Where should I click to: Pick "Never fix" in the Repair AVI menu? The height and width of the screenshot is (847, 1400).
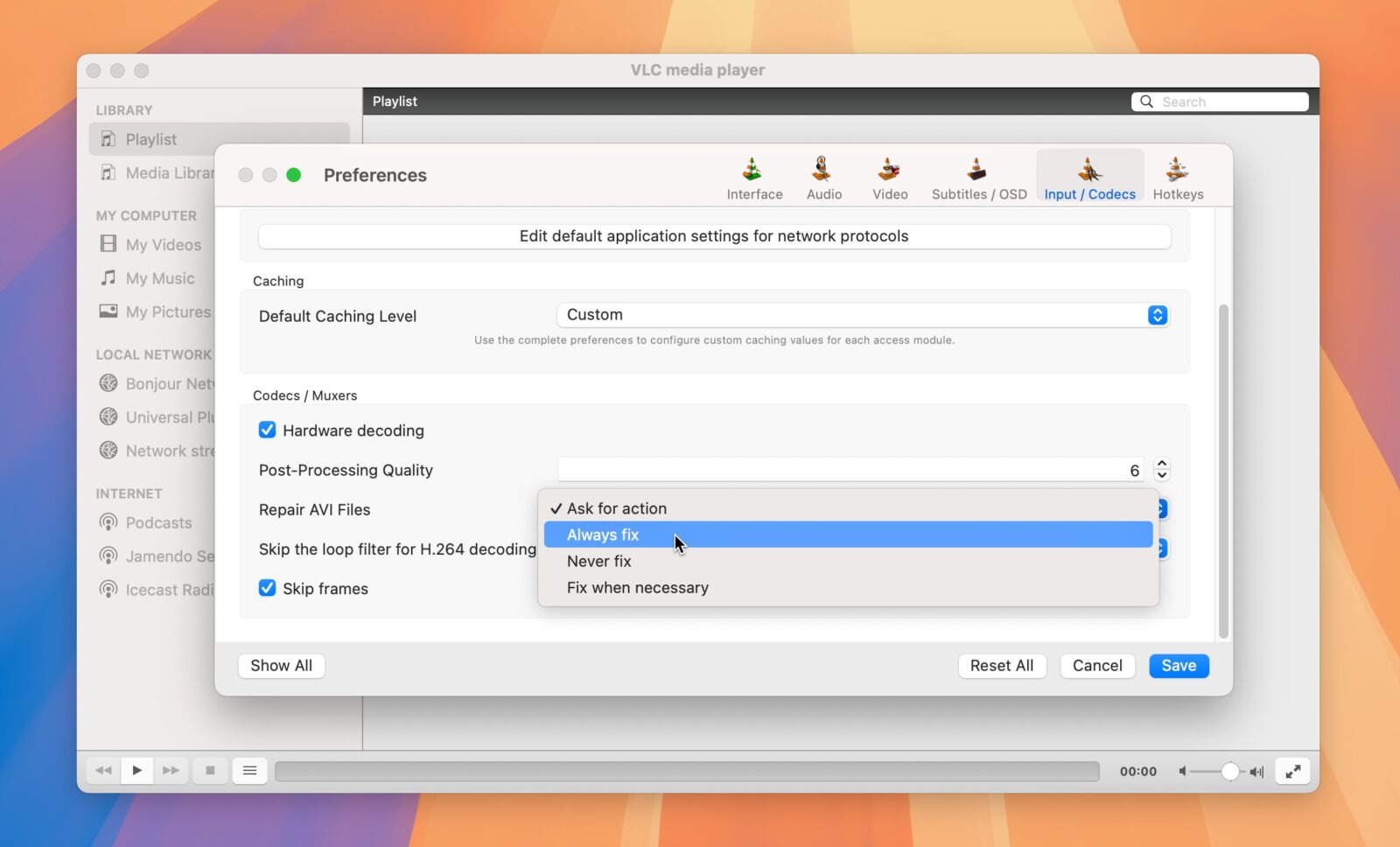click(598, 561)
